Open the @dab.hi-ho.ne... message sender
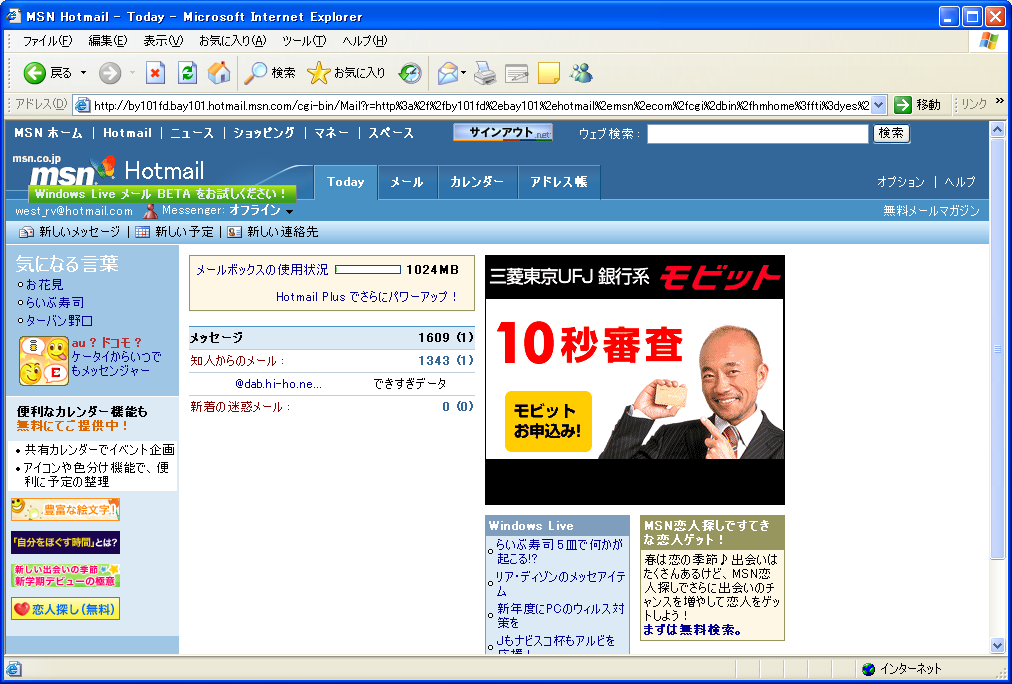The height and width of the screenshot is (684, 1012). pyautogui.click(x=278, y=384)
